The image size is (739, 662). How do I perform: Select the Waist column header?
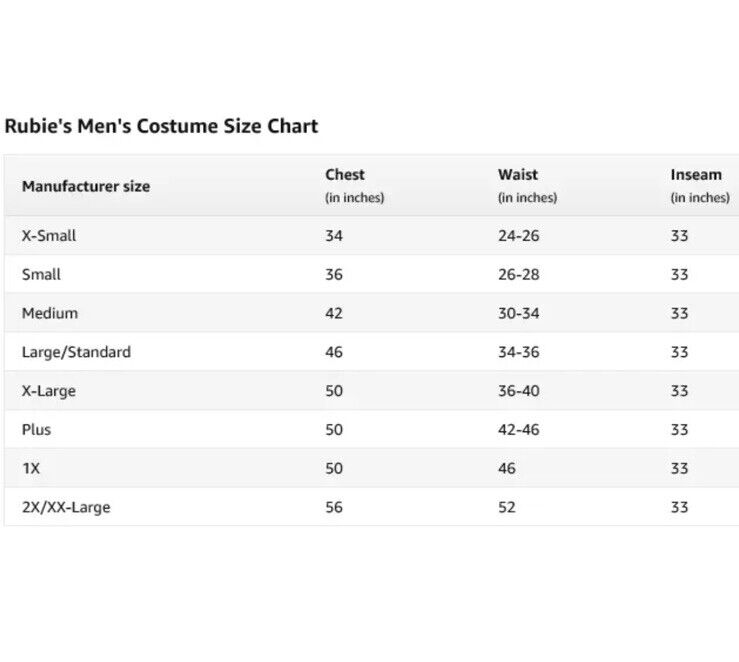[518, 175]
